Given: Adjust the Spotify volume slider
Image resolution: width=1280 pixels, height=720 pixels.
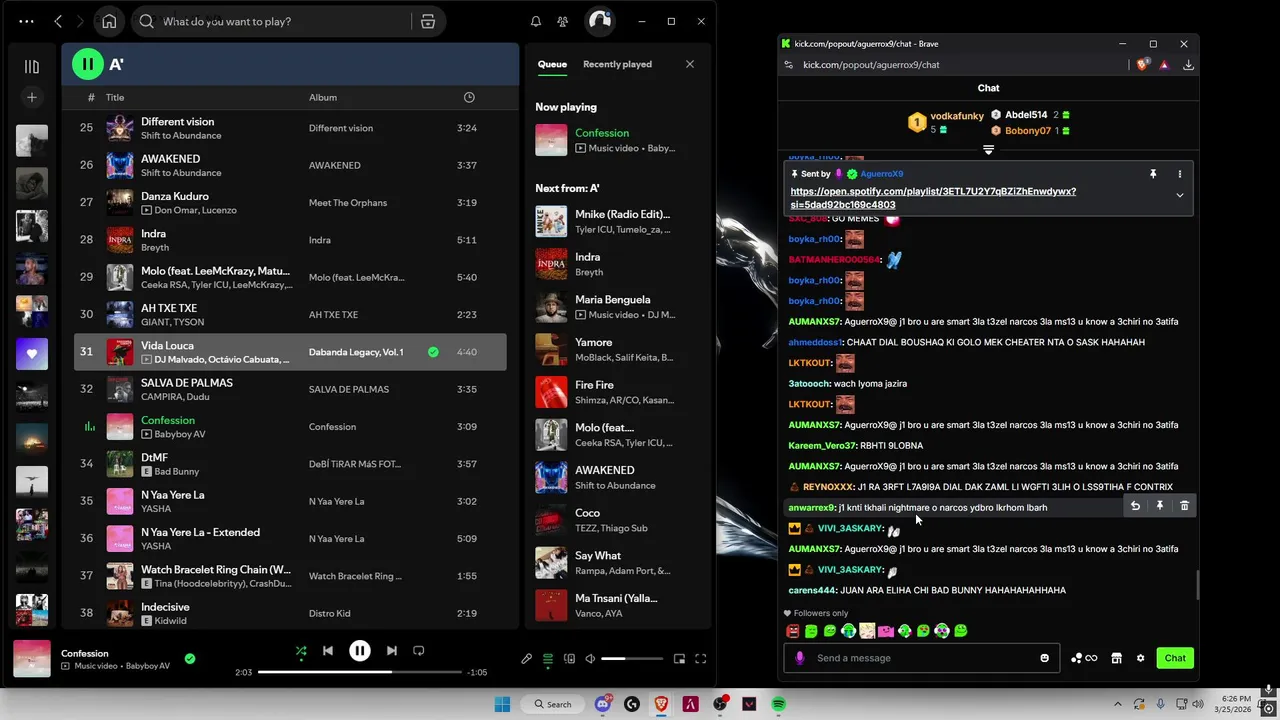Looking at the screenshot, I should click(x=631, y=659).
